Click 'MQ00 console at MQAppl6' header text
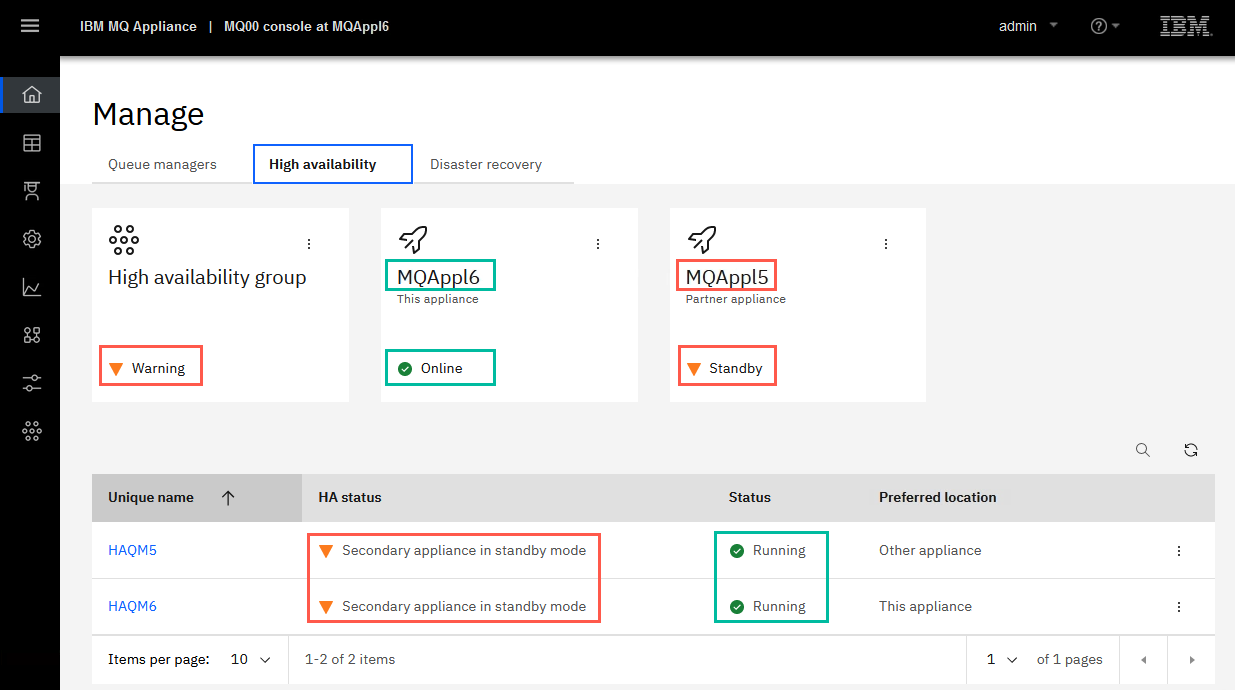 [x=306, y=26]
